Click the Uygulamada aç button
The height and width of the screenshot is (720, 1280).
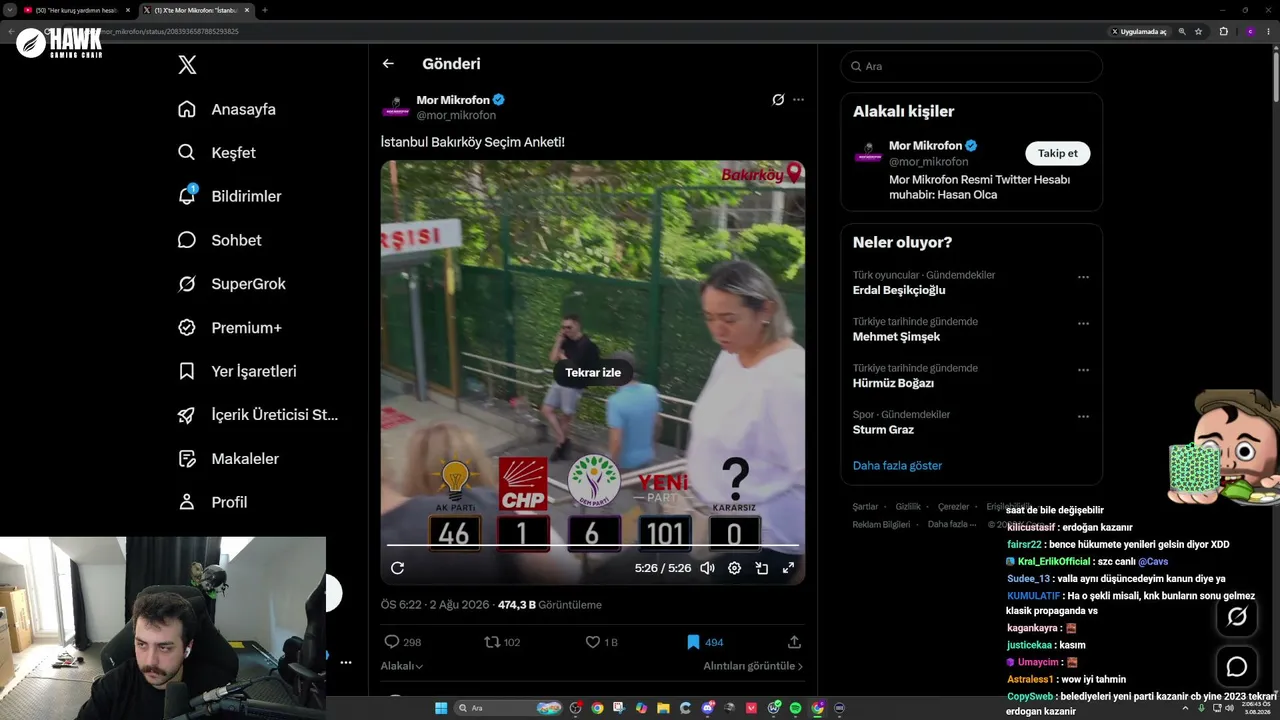coord(1139,31)
